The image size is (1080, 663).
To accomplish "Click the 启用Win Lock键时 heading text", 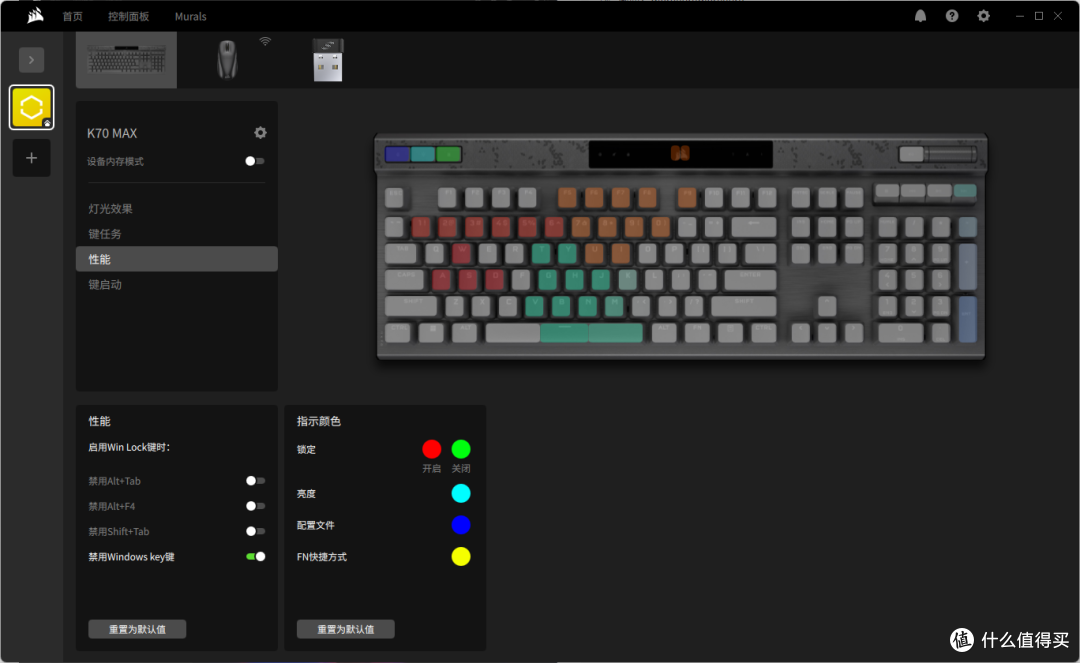I will [129, 448].
